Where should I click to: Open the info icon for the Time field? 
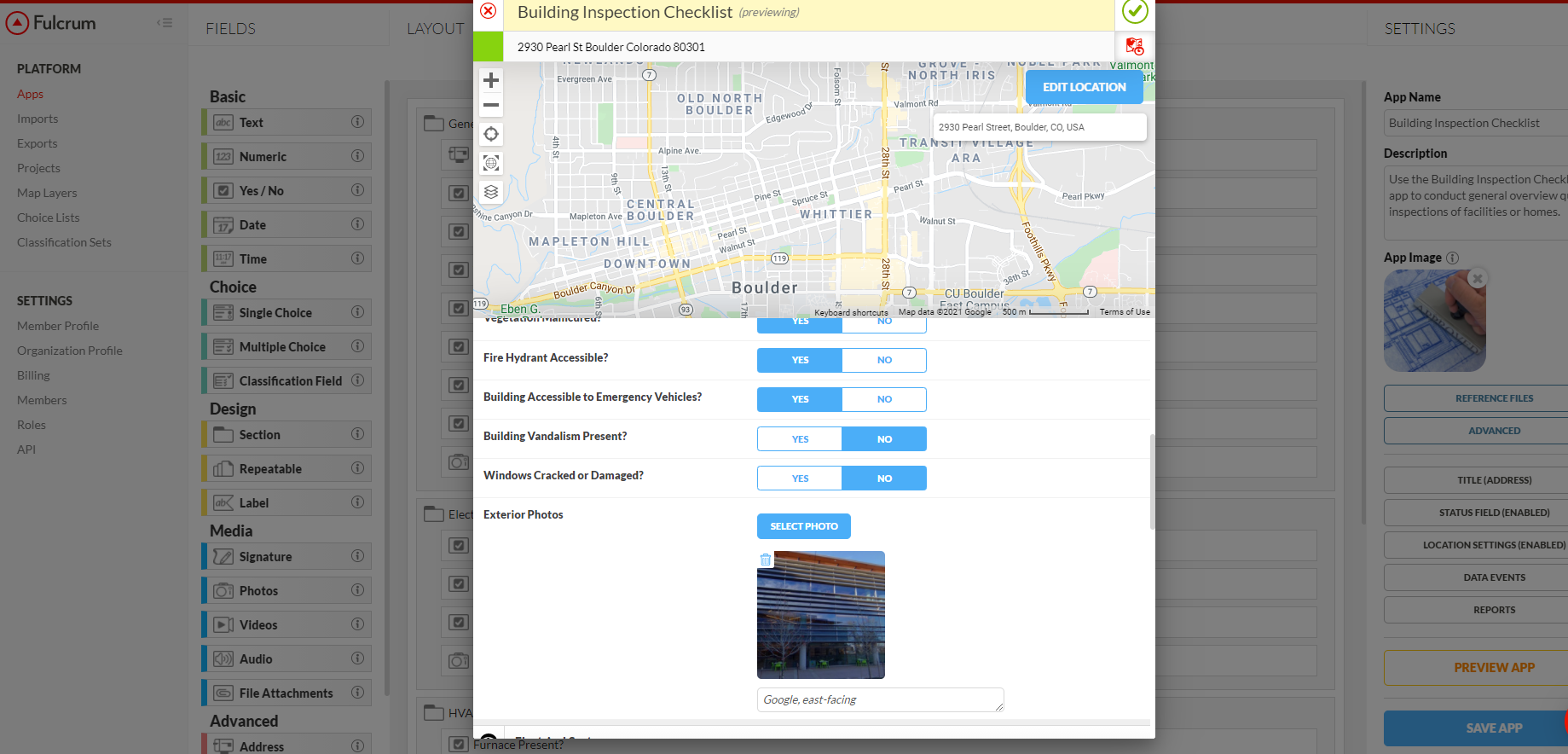pos(358,258)
